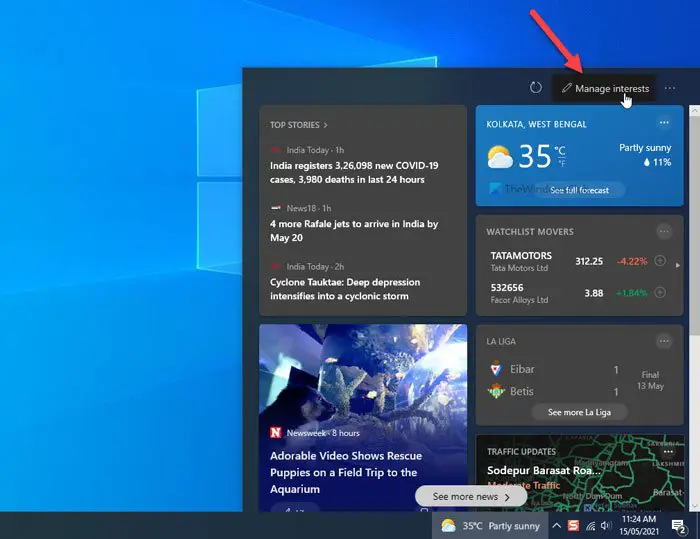Show hidden system tray icons
The image size is (700, 539).
tap(556, 526)
